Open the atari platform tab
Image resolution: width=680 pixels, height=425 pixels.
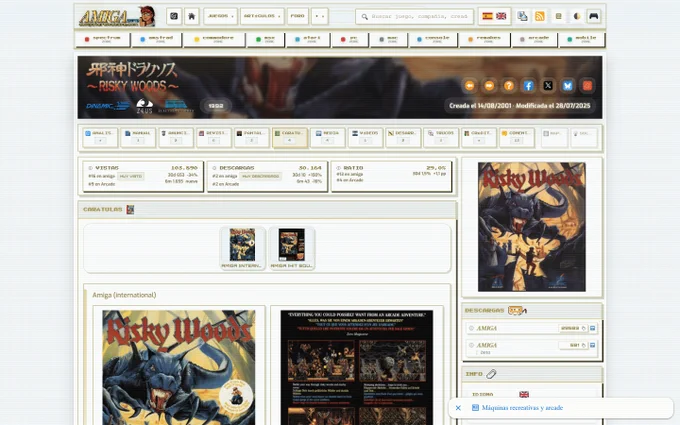coord(307,39)
